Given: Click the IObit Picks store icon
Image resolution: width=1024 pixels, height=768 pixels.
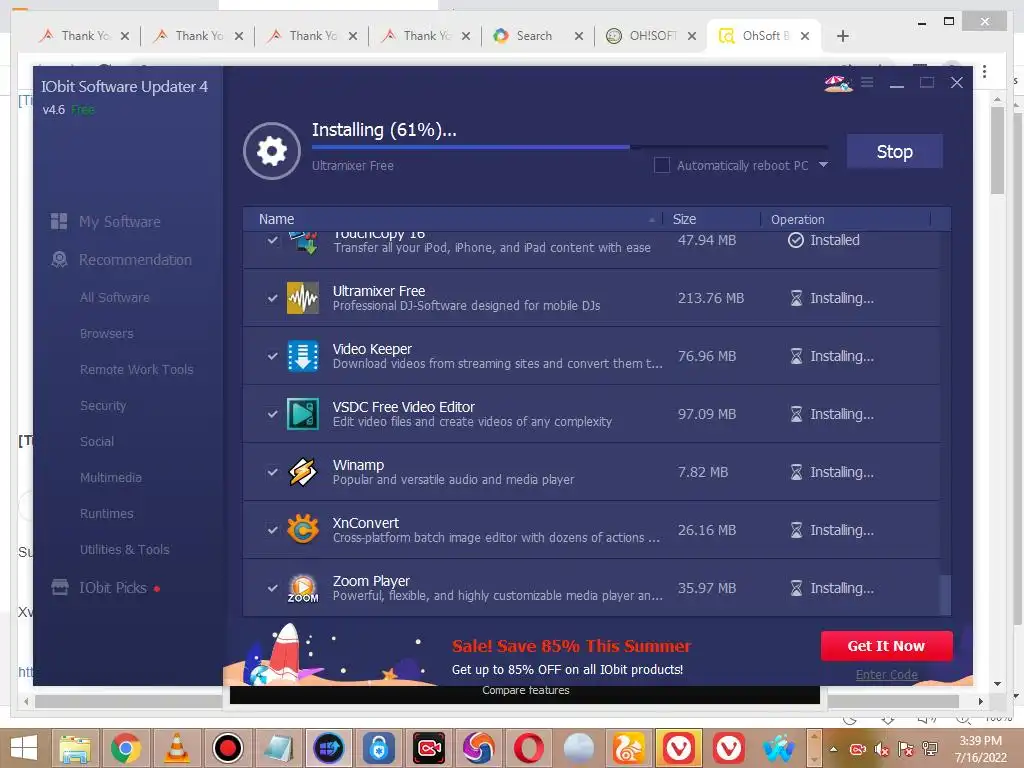Looking at the screenshot, I should 59,587.
